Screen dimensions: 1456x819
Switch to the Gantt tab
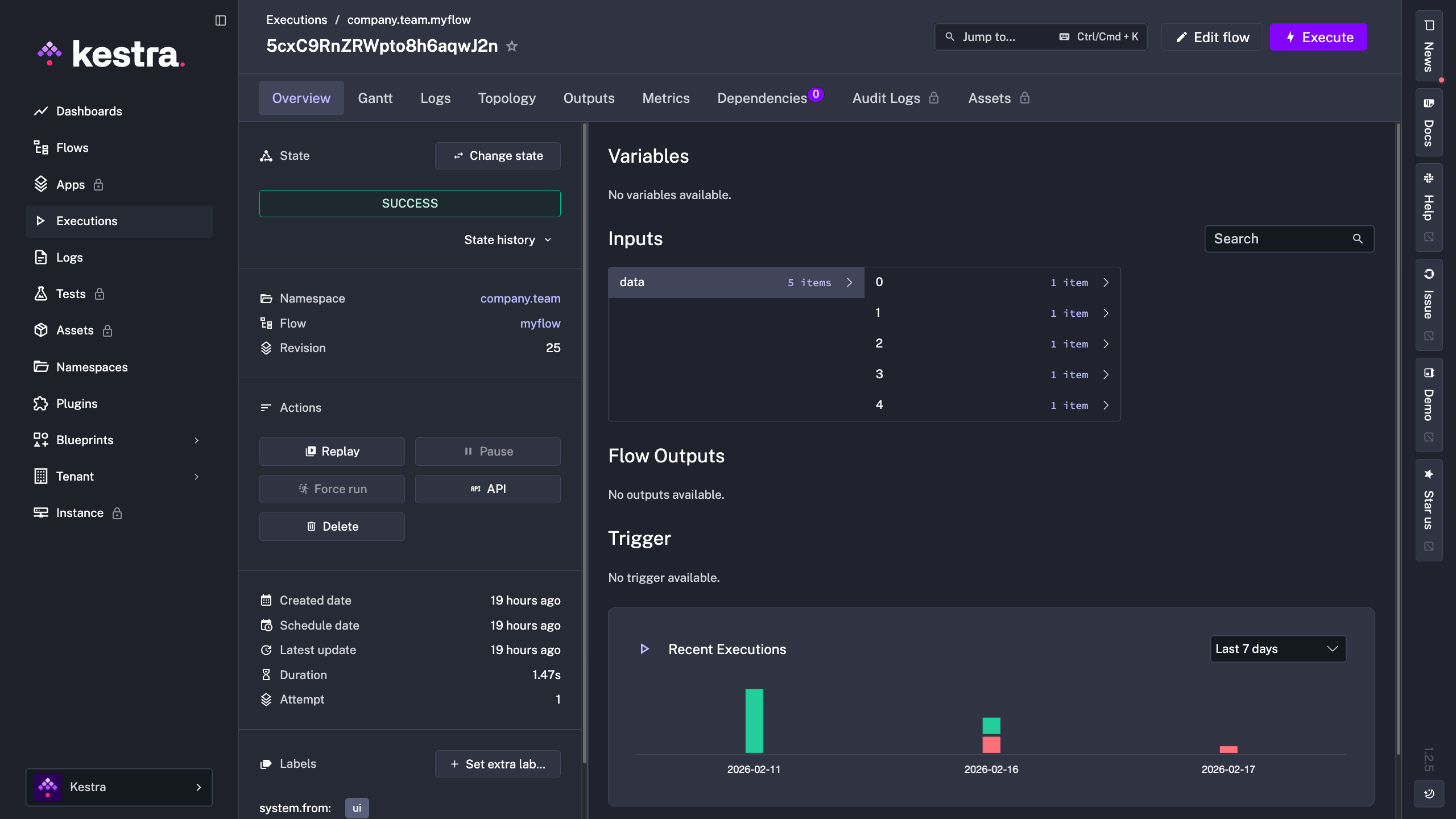coord(375,98)
